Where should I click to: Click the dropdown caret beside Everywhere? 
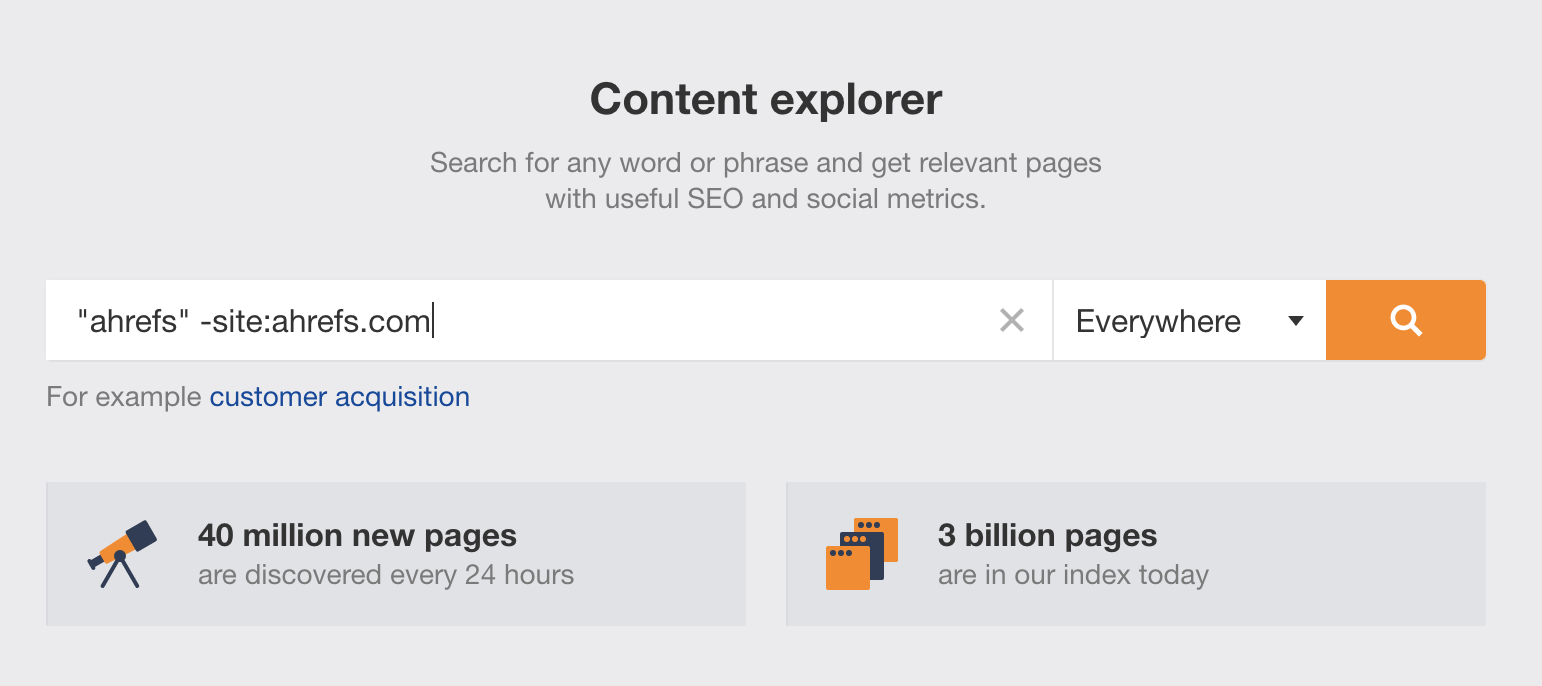pyautogui.click(x=1297, y=320)
